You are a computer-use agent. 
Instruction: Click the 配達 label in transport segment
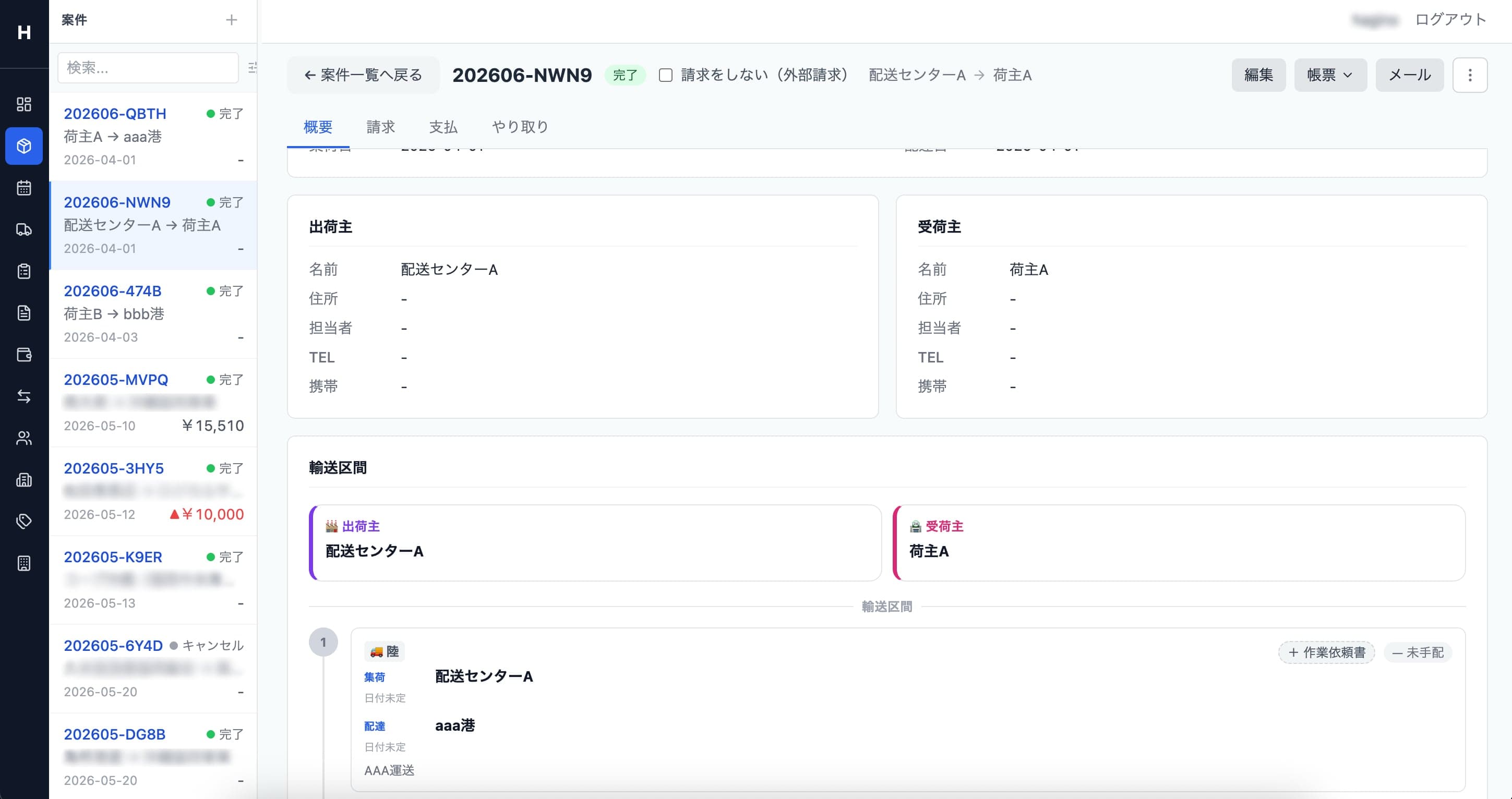[375, 727]
